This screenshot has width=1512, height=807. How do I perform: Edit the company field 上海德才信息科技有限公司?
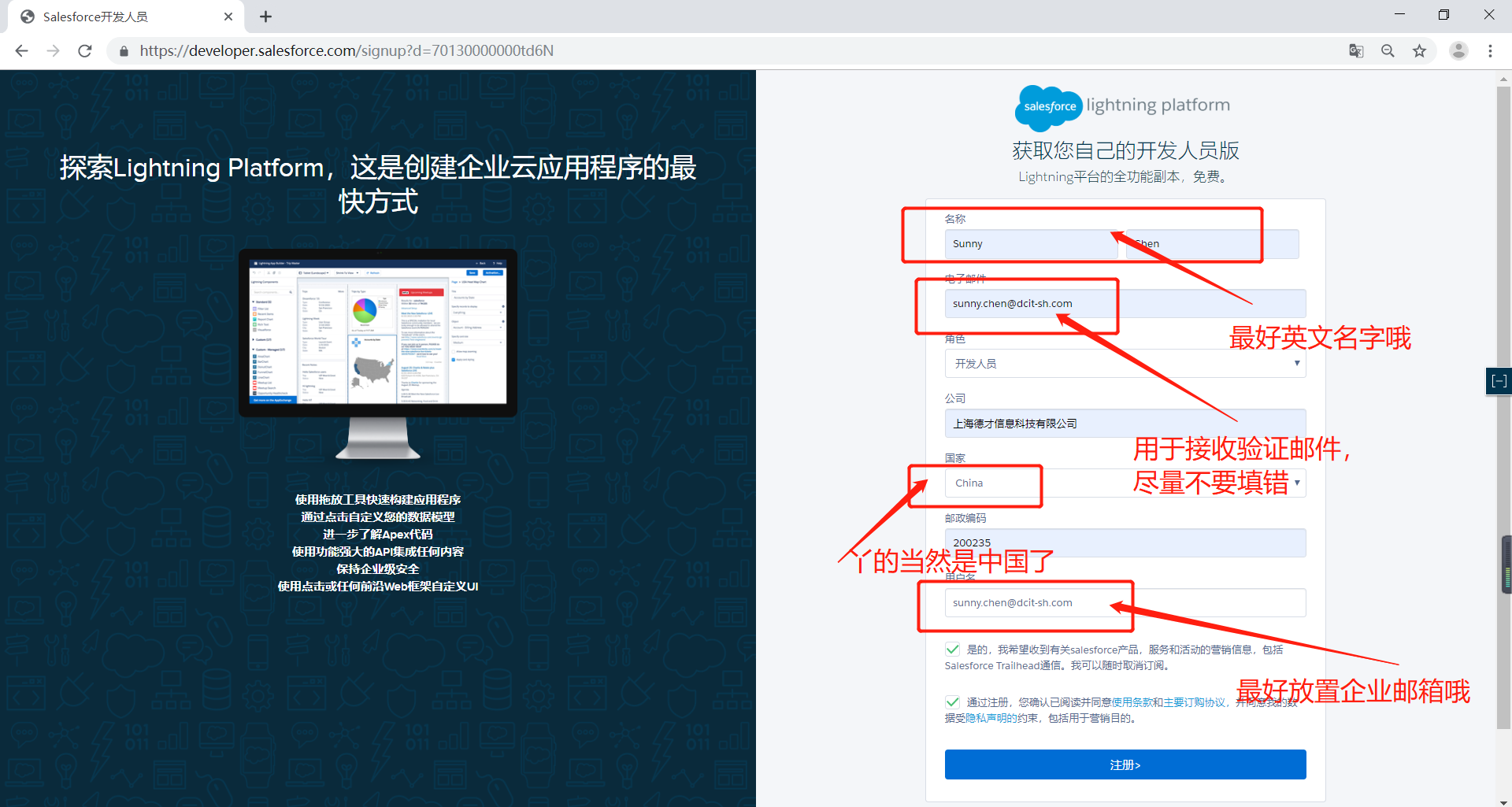coord(1125,424)
